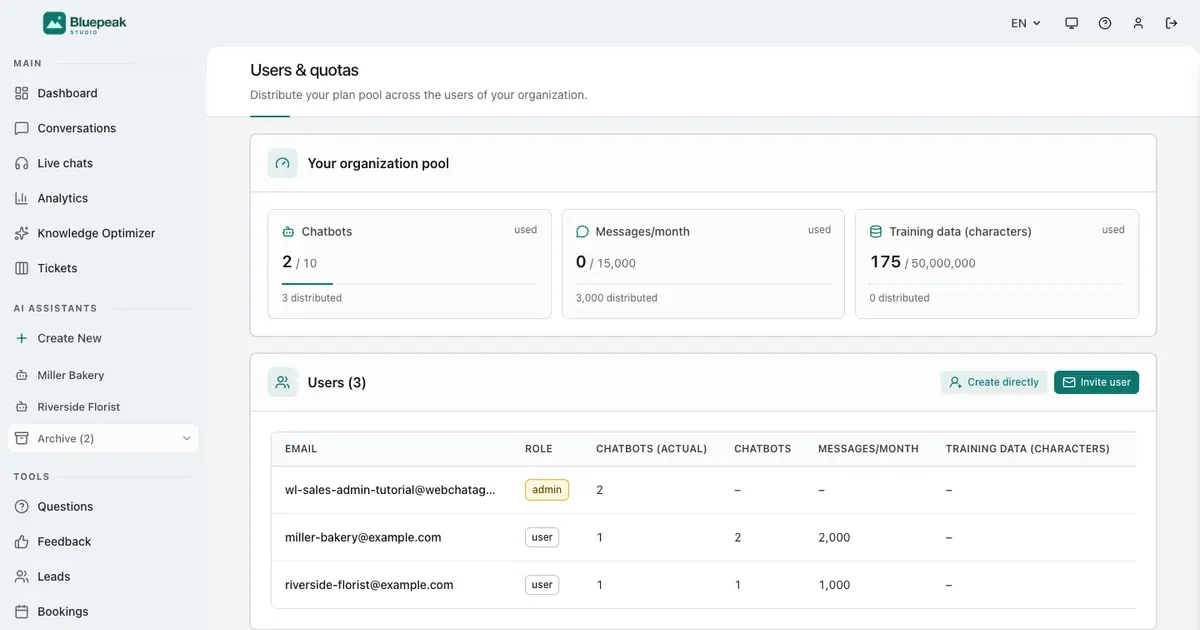Screen dimensions: 1200x630
Task: Click the CHATBOTS (ACTUAL) column header
Action: (x=651, y=449)
